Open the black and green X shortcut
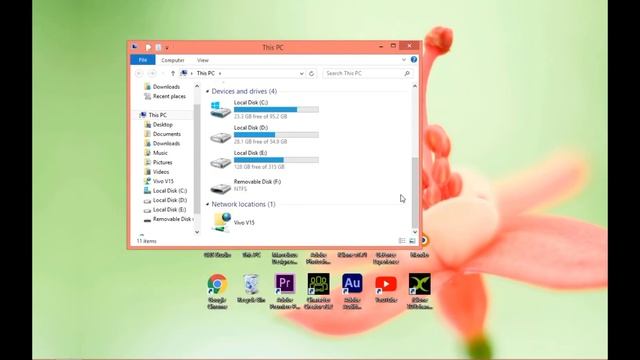The width and height of the screenshot is (640, 360). (x=420, y=284)
